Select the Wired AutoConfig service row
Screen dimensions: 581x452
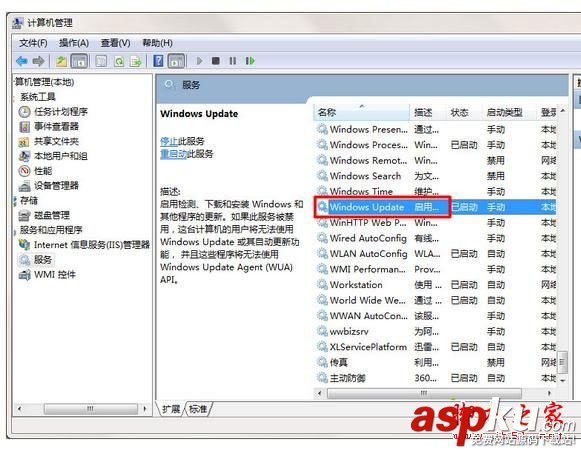[x=436, y=238]
